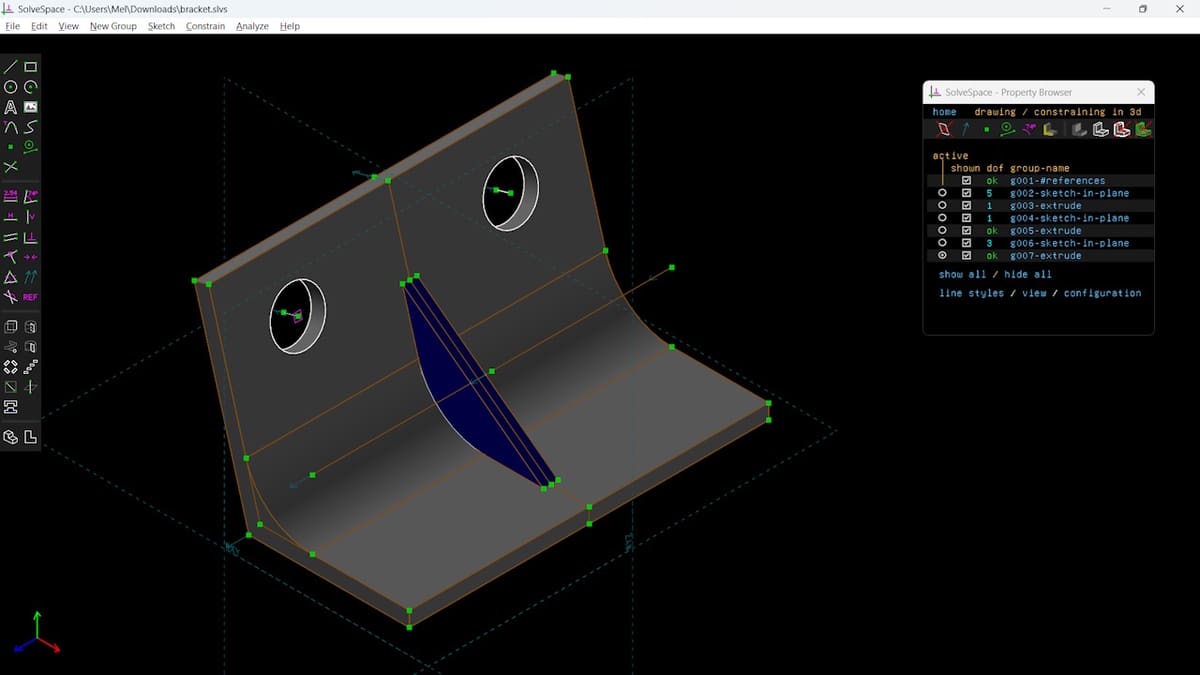Open the Analyze menu
Screen dimensions: 1200x675
click(x=252, y=26)
